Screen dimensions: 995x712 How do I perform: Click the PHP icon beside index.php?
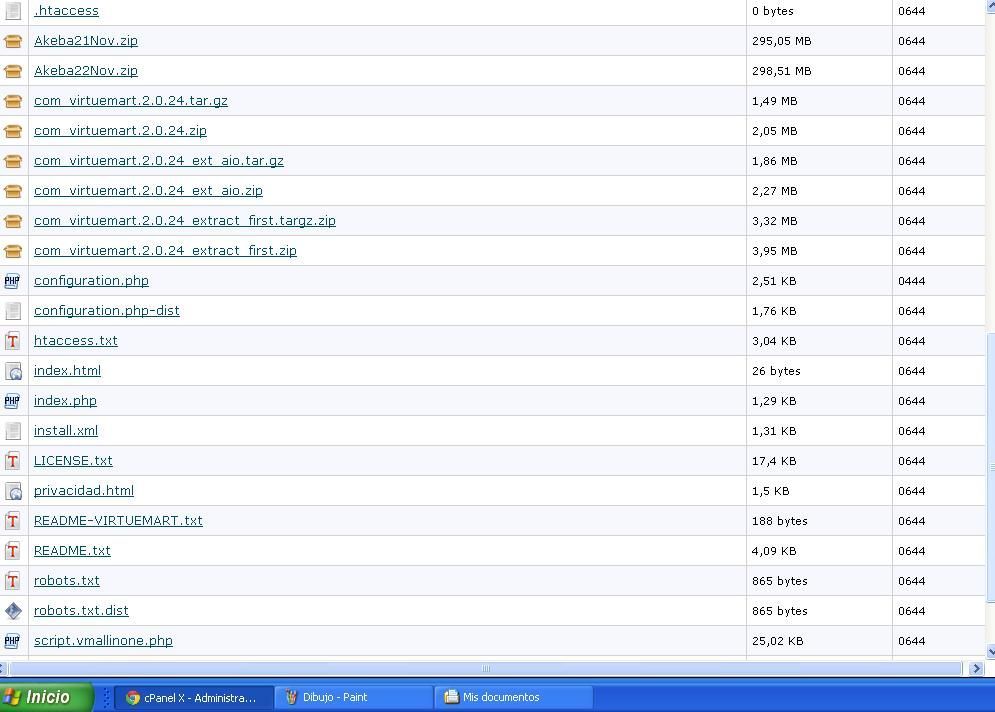pos(12,401)
